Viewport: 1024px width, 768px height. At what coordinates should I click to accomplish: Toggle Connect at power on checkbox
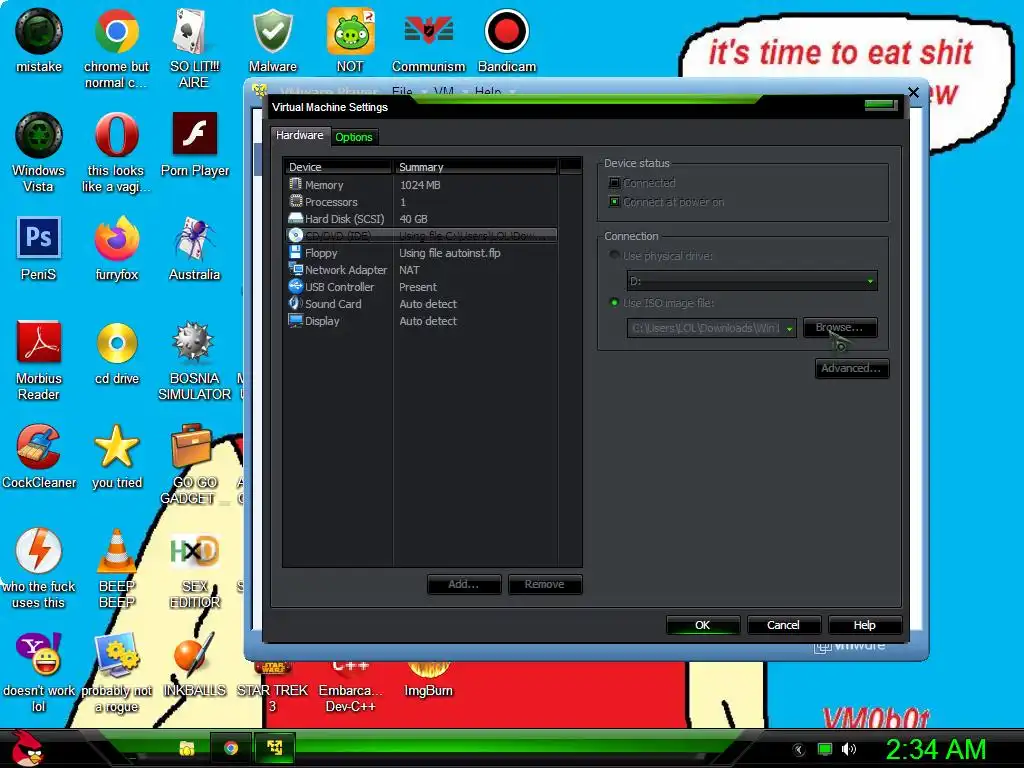point(614,202)
